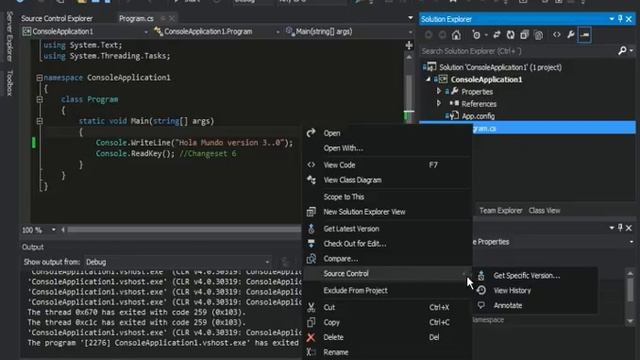Click the Forward arrow in Solution Explorer toolbar
The height and width of the screenshot is (360, 640).
click(442, 35)
